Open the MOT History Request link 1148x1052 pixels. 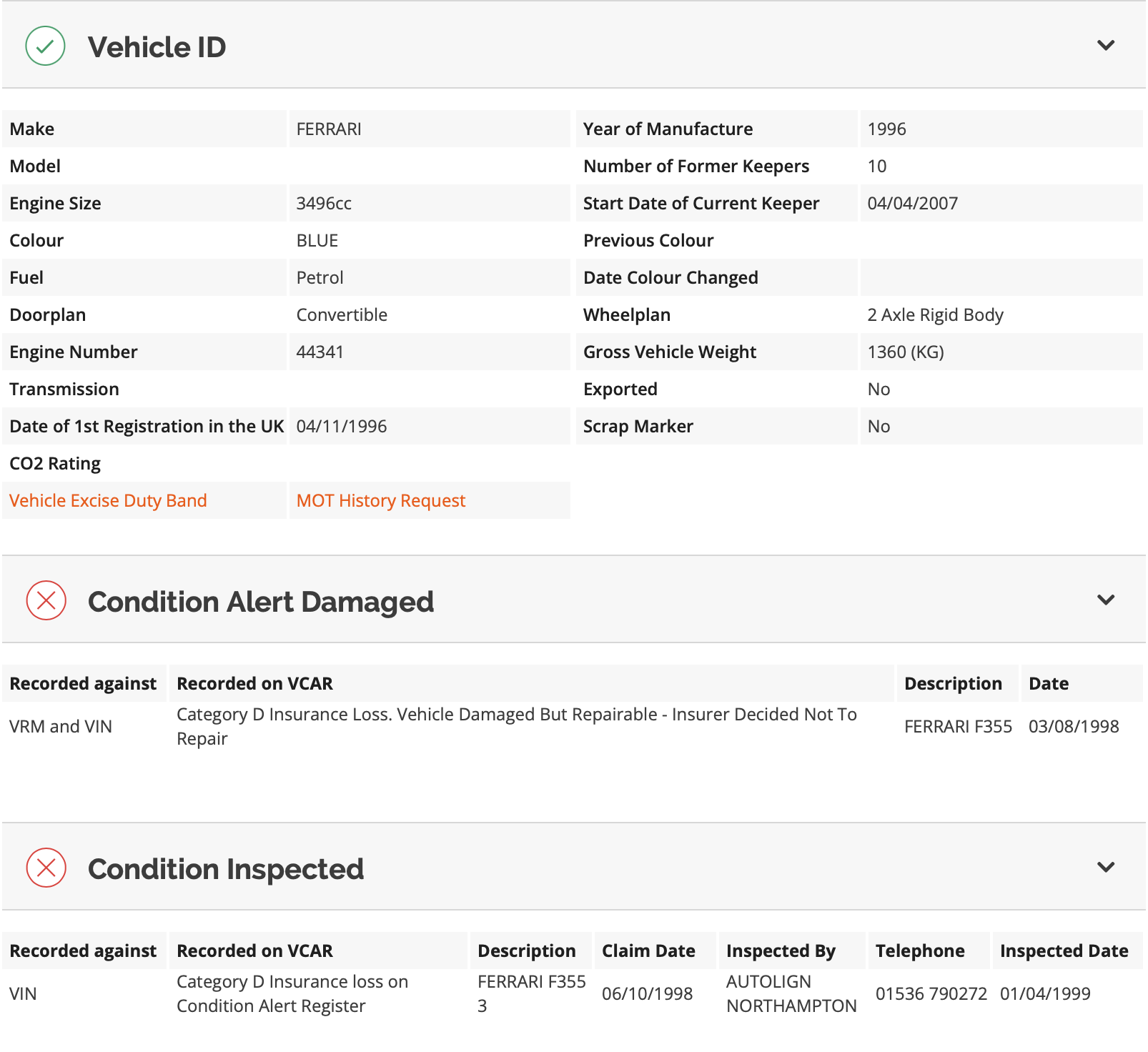[x=381, y=501]
